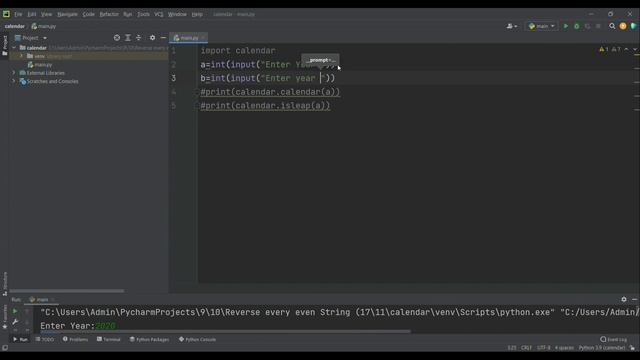Click Python 3.9 interpreter in status bar

[x=602, y=348]
